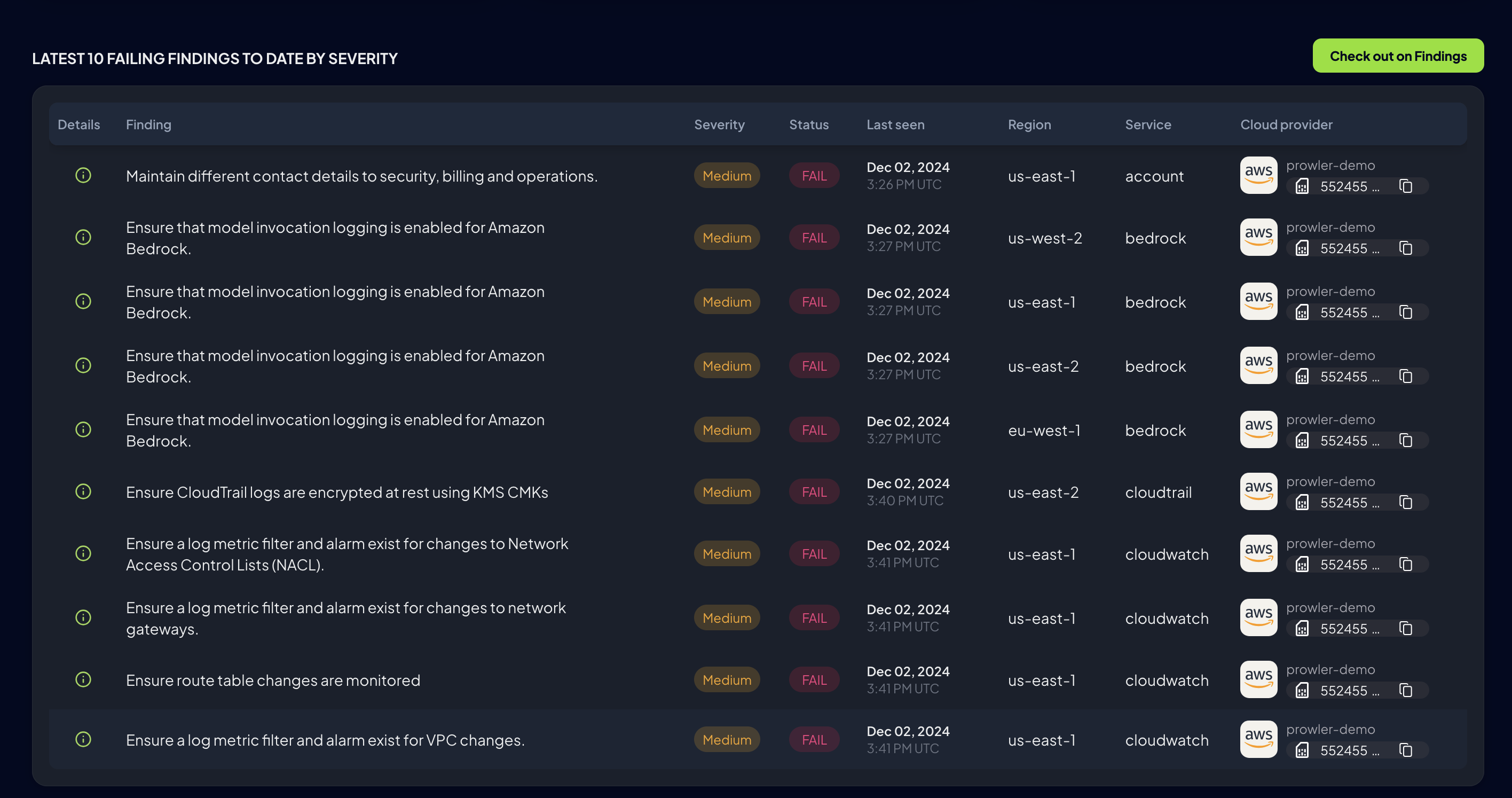Click the Severity column header
The width and height of the screenshot is (1512, 798).
tap(719, 124)
